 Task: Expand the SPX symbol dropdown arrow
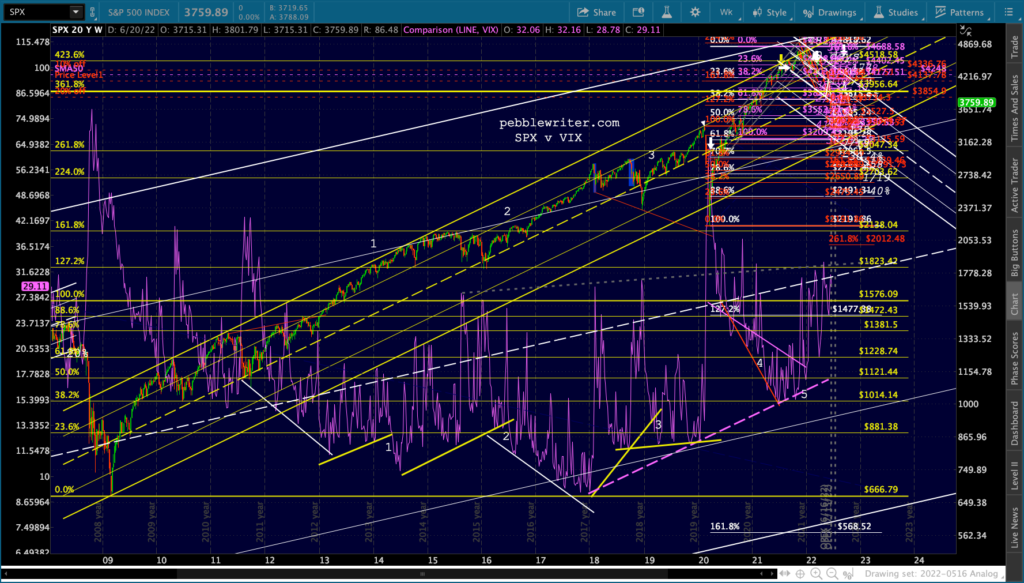(76, 12)
